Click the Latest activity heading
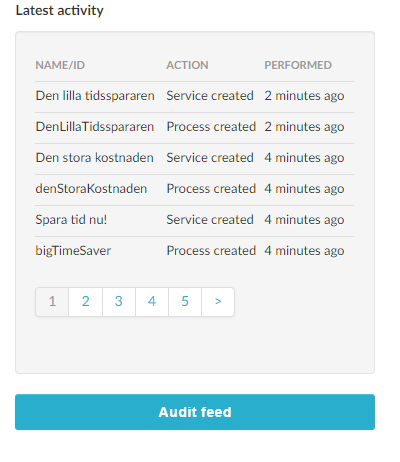Viewport: 400px width, 462px height. tap(60, 10)
